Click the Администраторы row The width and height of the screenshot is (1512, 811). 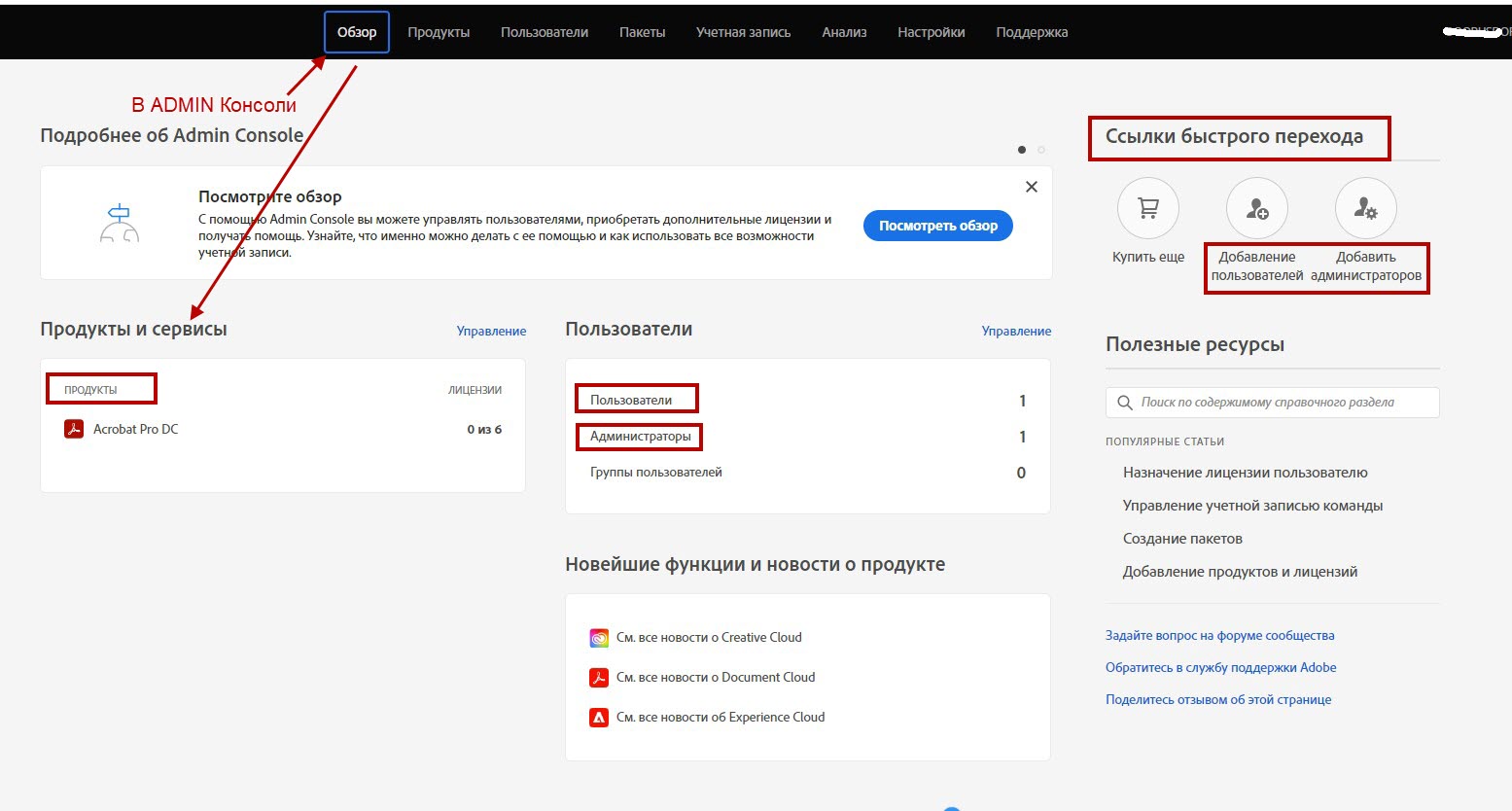point(808,437)
